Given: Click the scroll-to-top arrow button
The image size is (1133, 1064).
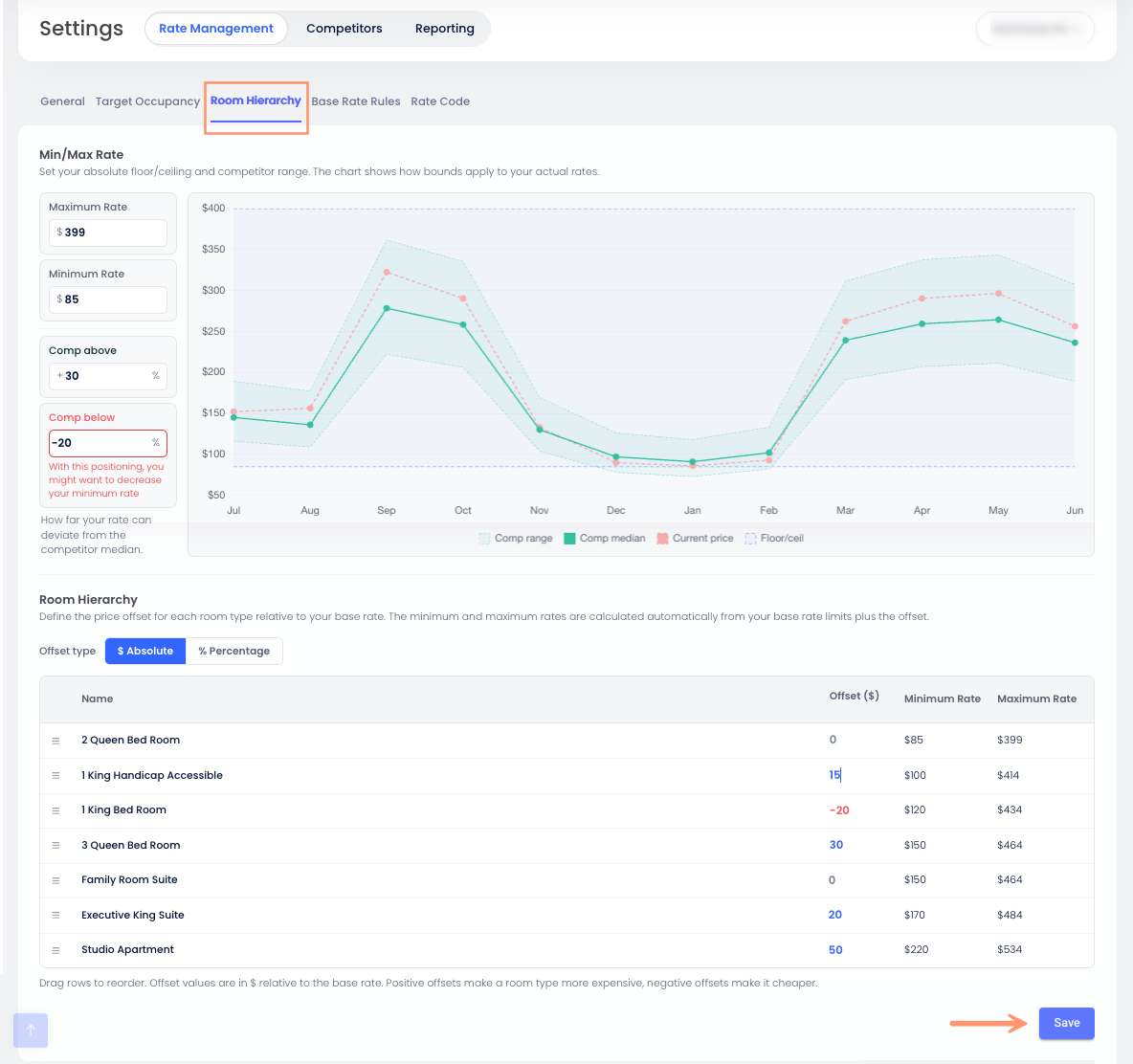Looking at the screenshot, I should click(31, 1031).
